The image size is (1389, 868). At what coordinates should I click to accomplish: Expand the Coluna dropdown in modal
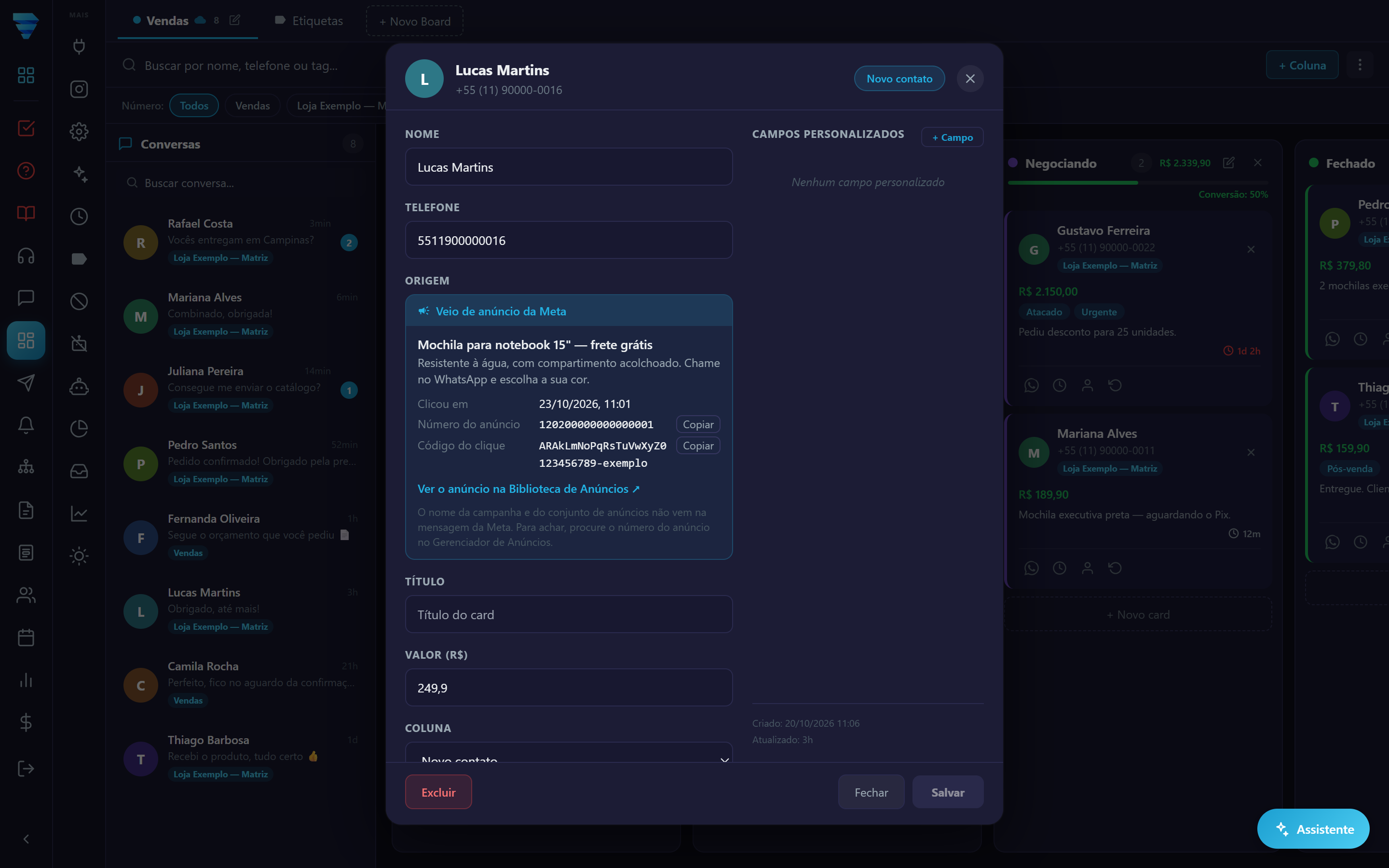(568, 753)
